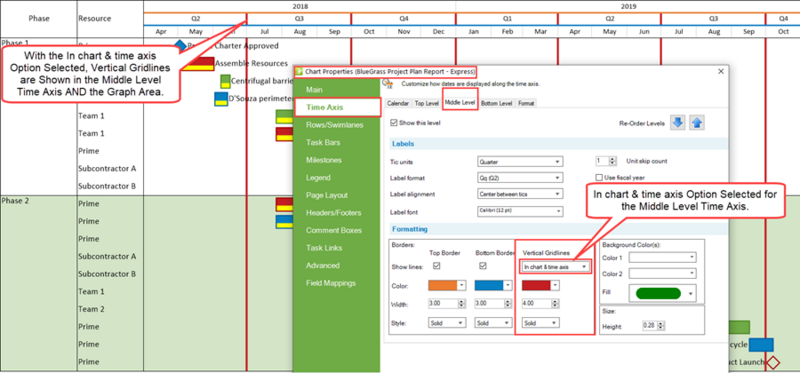Click the 2018 year label
This screenshot has height=373, width=800.
click(x=300, y=7)
